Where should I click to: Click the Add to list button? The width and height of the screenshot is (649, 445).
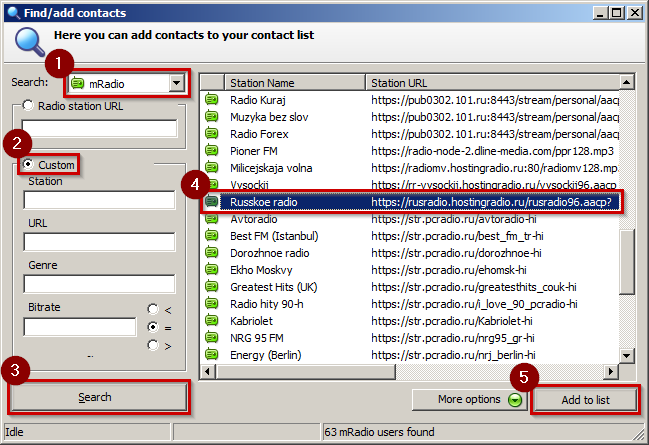(585, 400)
